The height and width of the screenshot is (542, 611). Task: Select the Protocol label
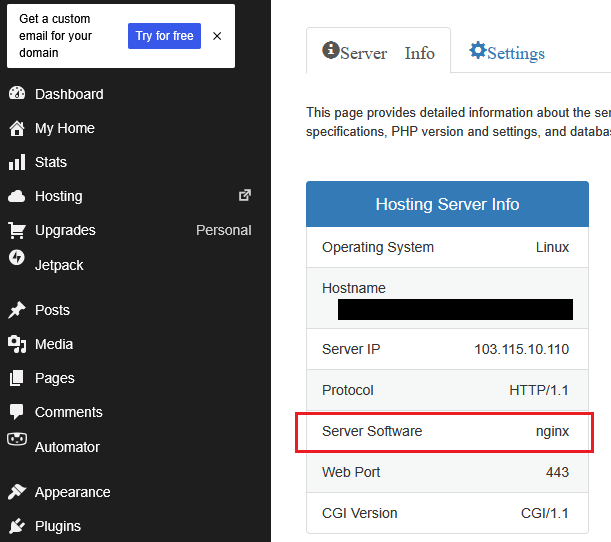(x=348, y=390)
